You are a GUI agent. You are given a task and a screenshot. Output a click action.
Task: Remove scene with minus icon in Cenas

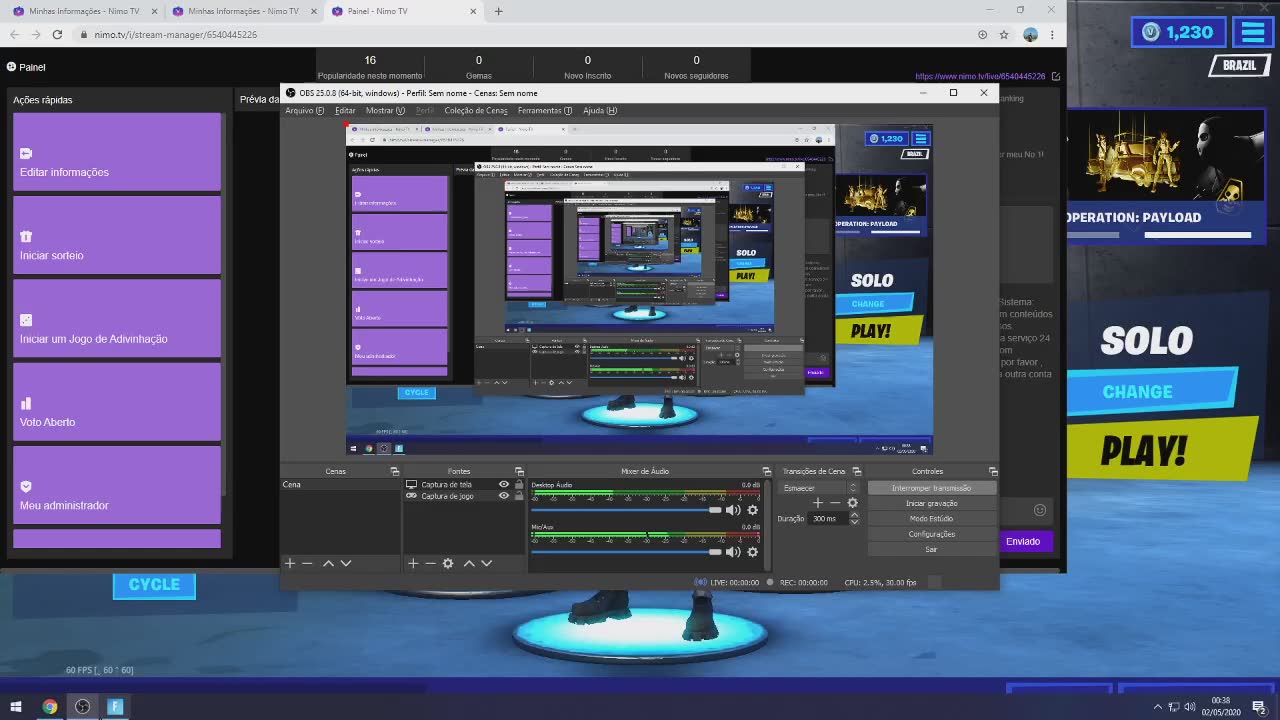(307, 563)
